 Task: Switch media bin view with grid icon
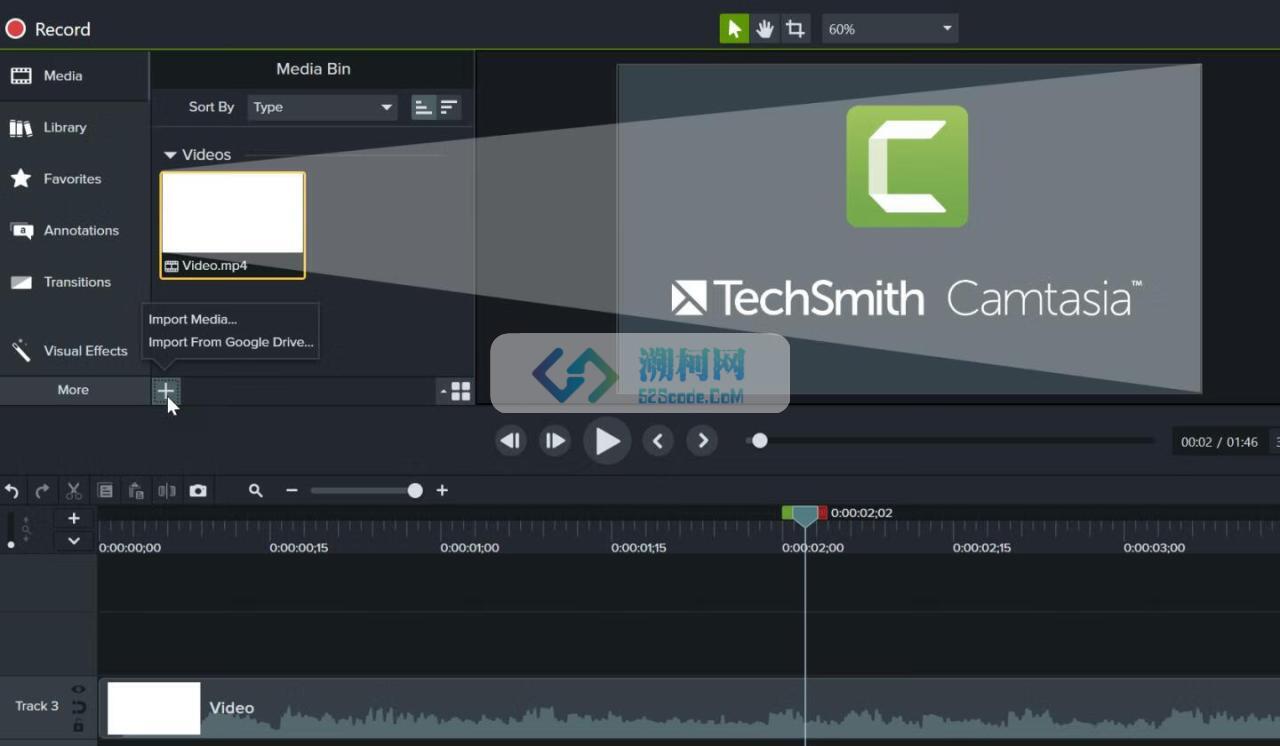[x=461, y=392]
